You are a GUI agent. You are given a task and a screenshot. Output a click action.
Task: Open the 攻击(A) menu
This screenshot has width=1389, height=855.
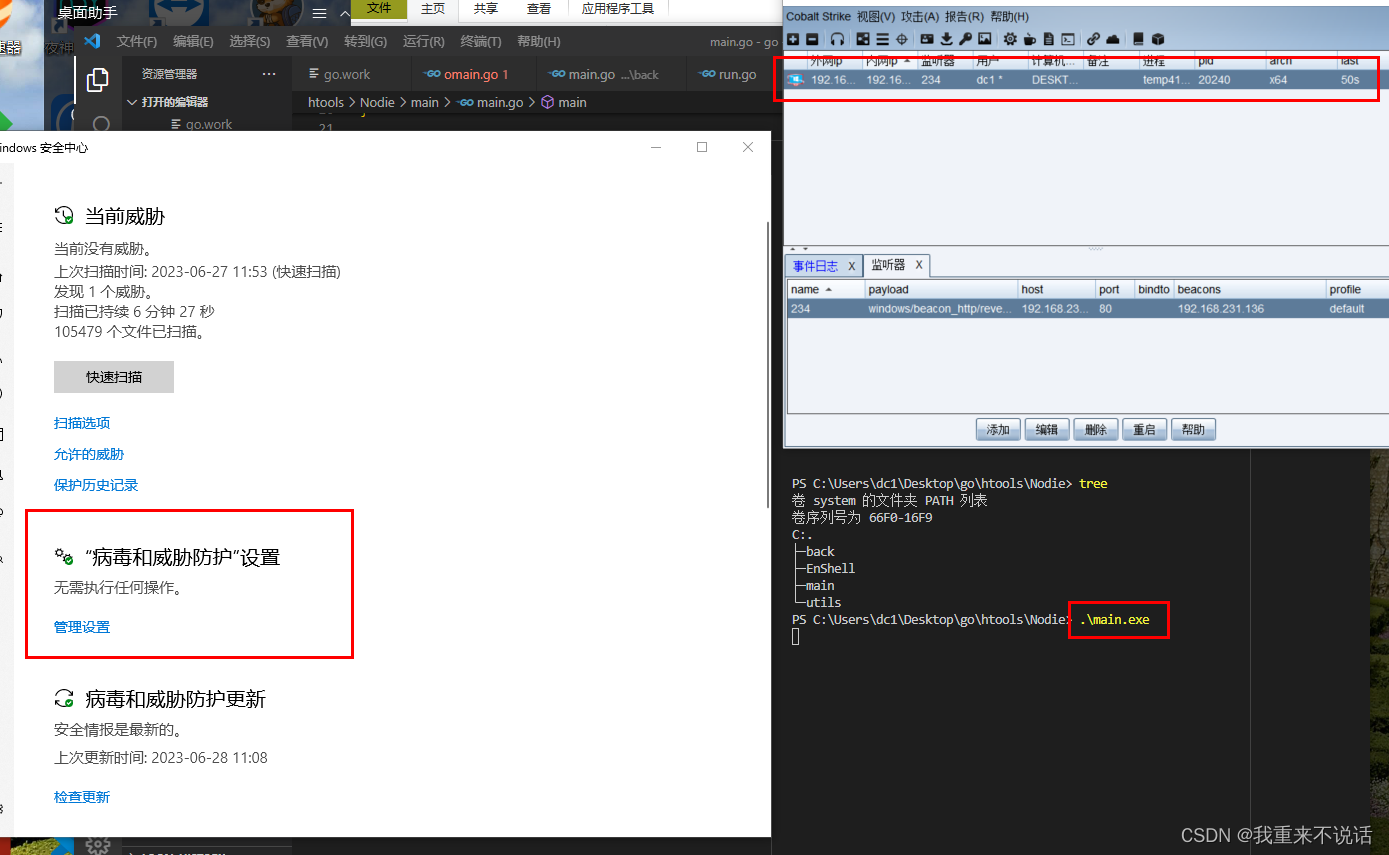[920, 17]
